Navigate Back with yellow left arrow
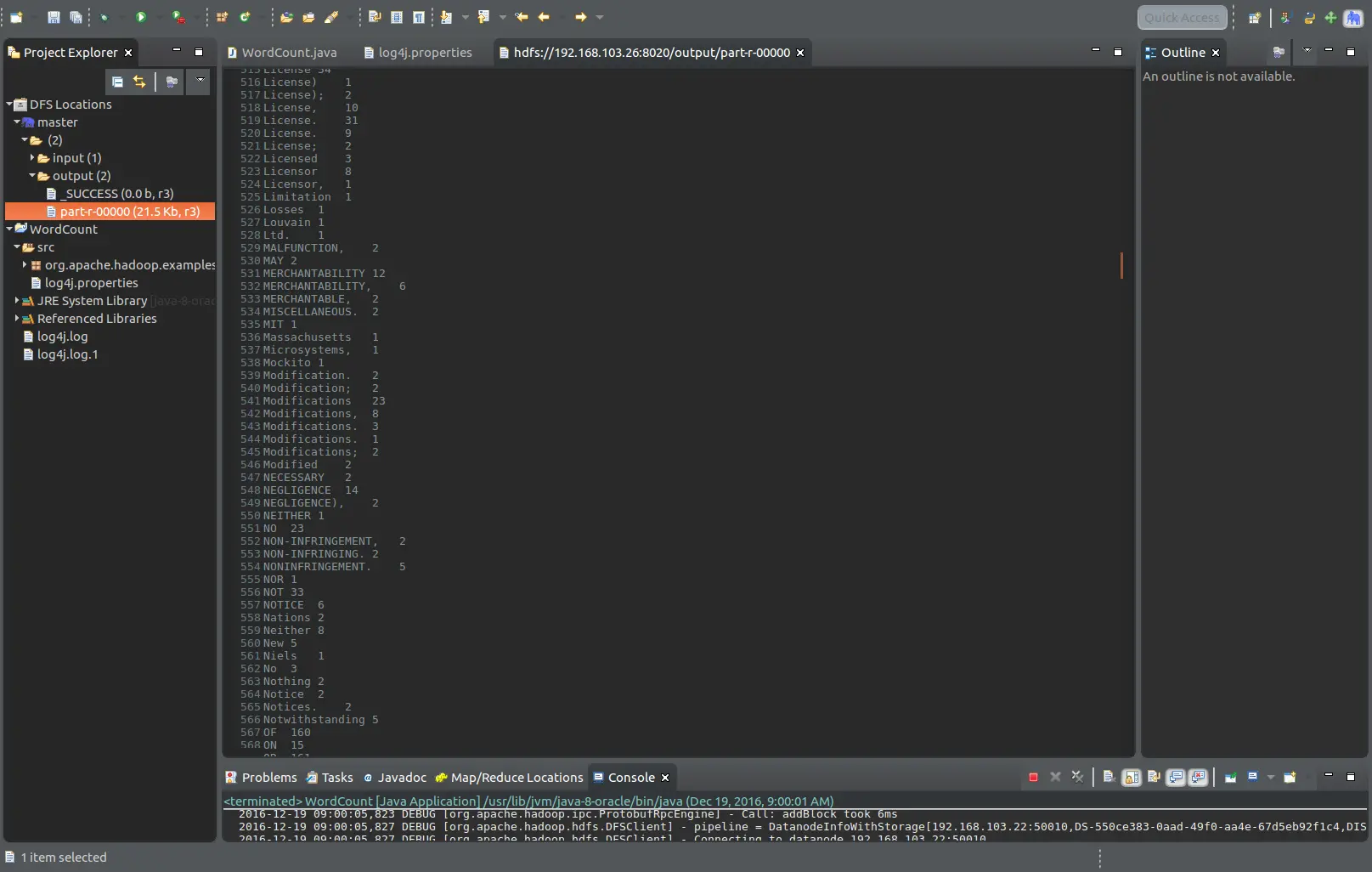 tap(544, 17)
